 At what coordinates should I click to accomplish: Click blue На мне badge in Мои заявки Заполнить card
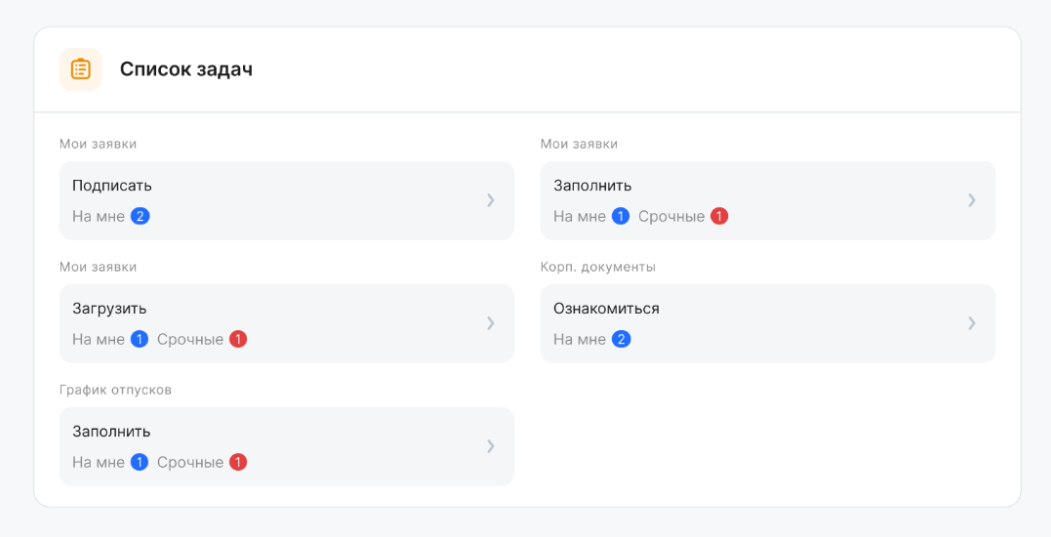click(621, 216)
